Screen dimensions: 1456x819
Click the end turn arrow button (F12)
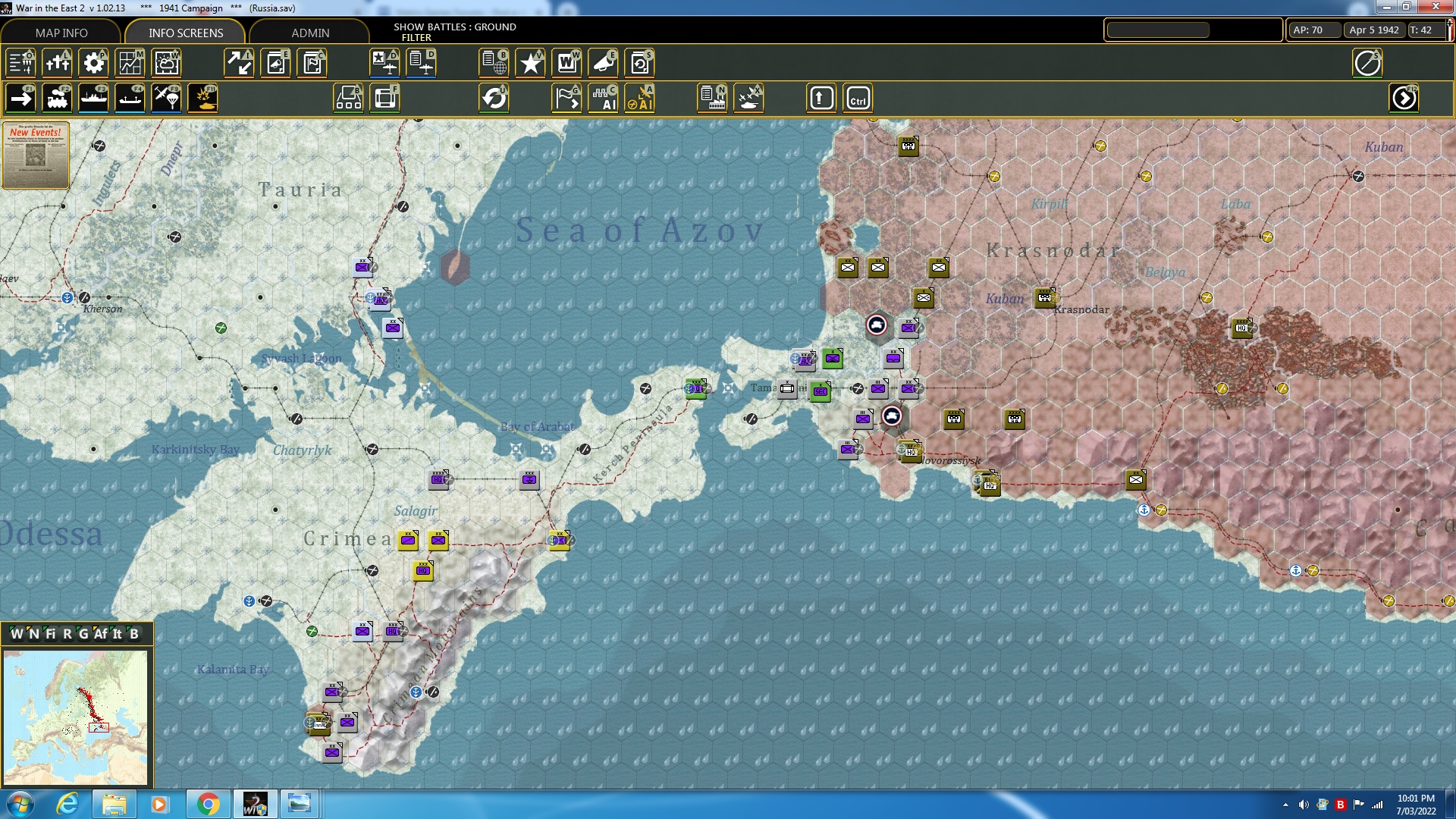[x=1404, y=98]
